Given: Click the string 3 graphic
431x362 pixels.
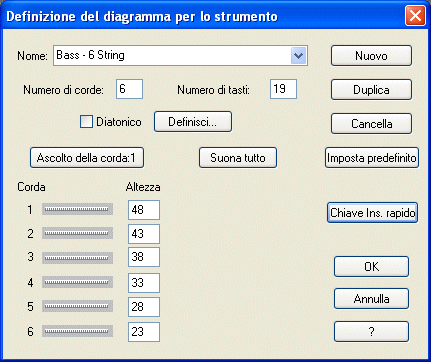Looking at the screenshot, I should (77, 258).
